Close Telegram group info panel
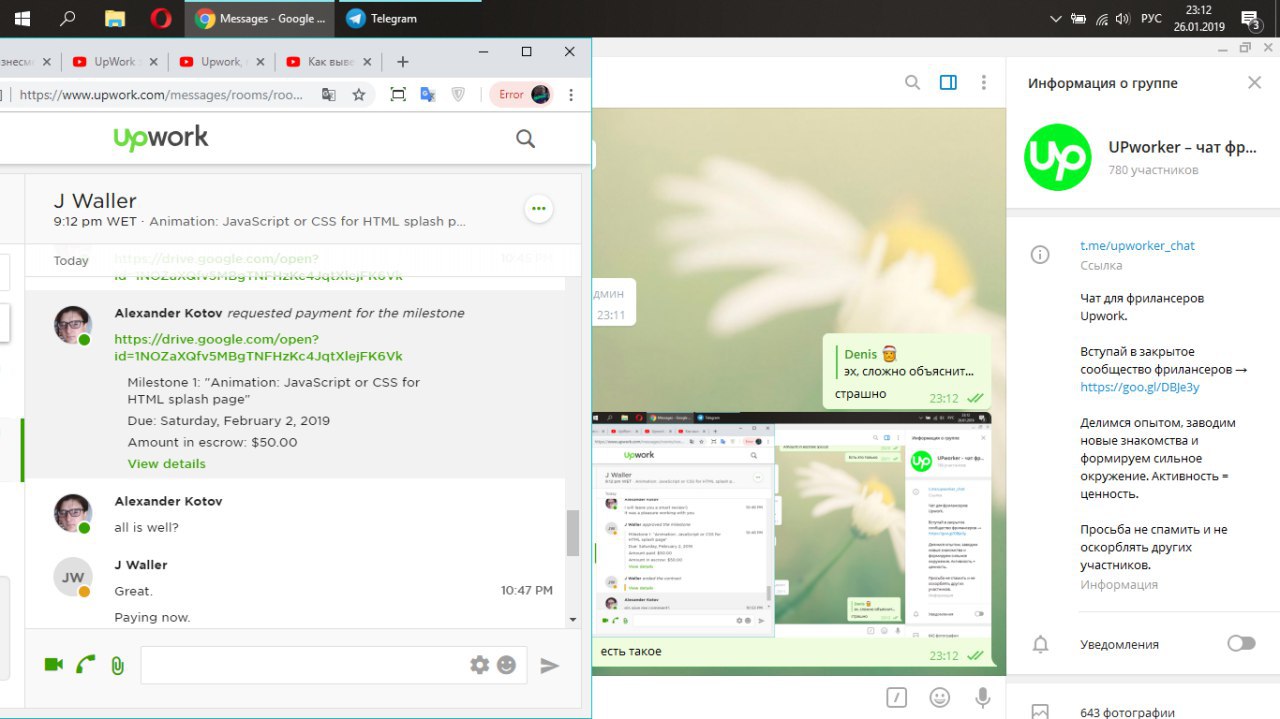This screenshot has height=719, width=1280. pyautogui.click(x=1254, y=83)
